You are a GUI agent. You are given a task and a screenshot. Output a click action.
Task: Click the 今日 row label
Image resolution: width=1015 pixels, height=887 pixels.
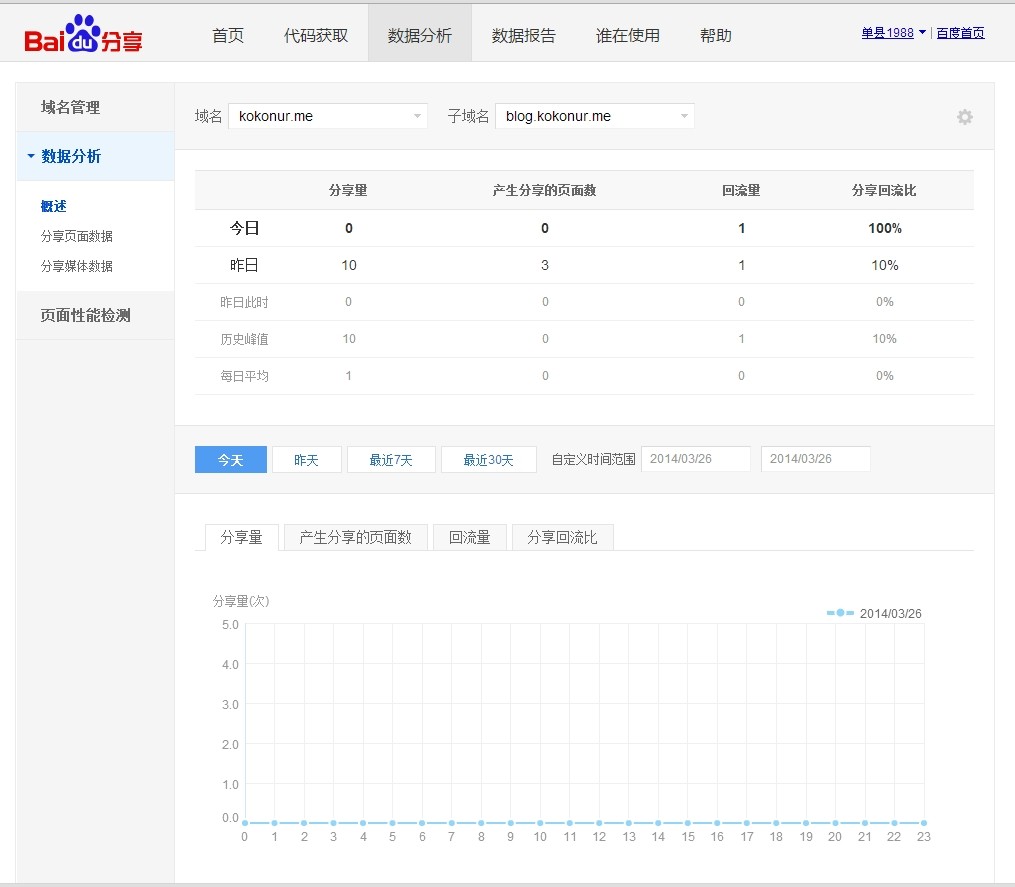click(244, 228)
